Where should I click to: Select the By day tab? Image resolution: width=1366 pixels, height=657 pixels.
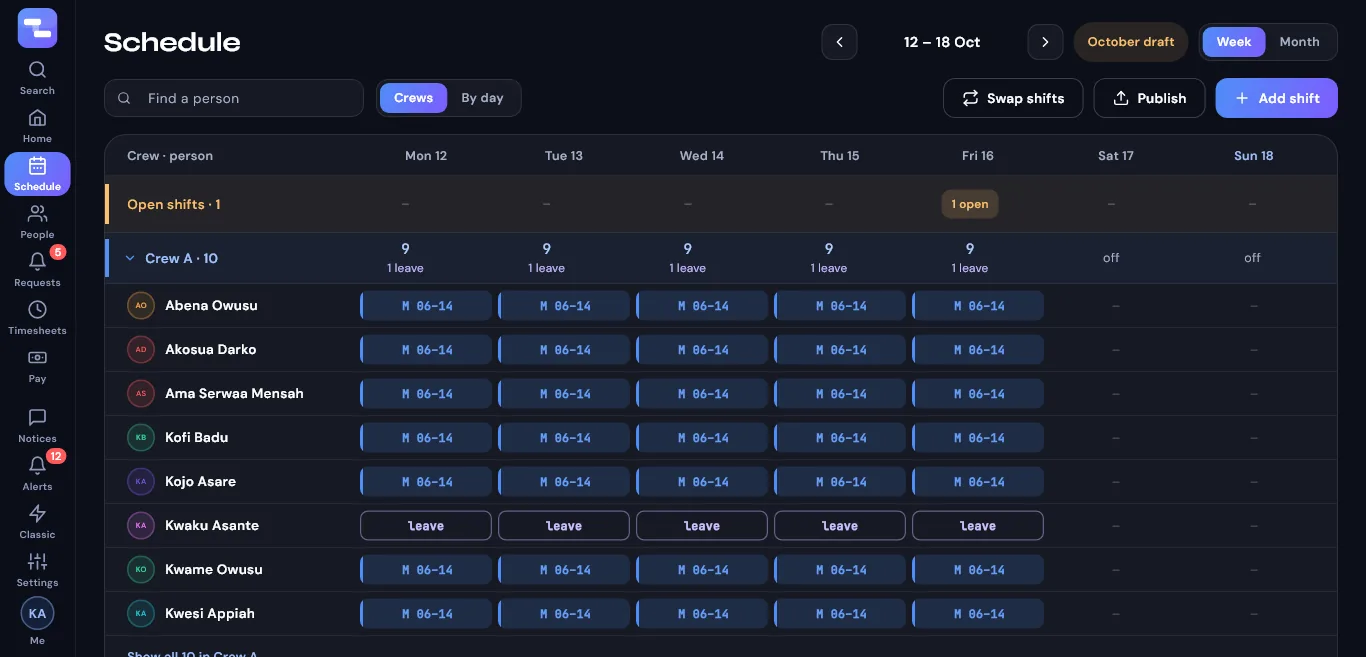tap(482, 98)
